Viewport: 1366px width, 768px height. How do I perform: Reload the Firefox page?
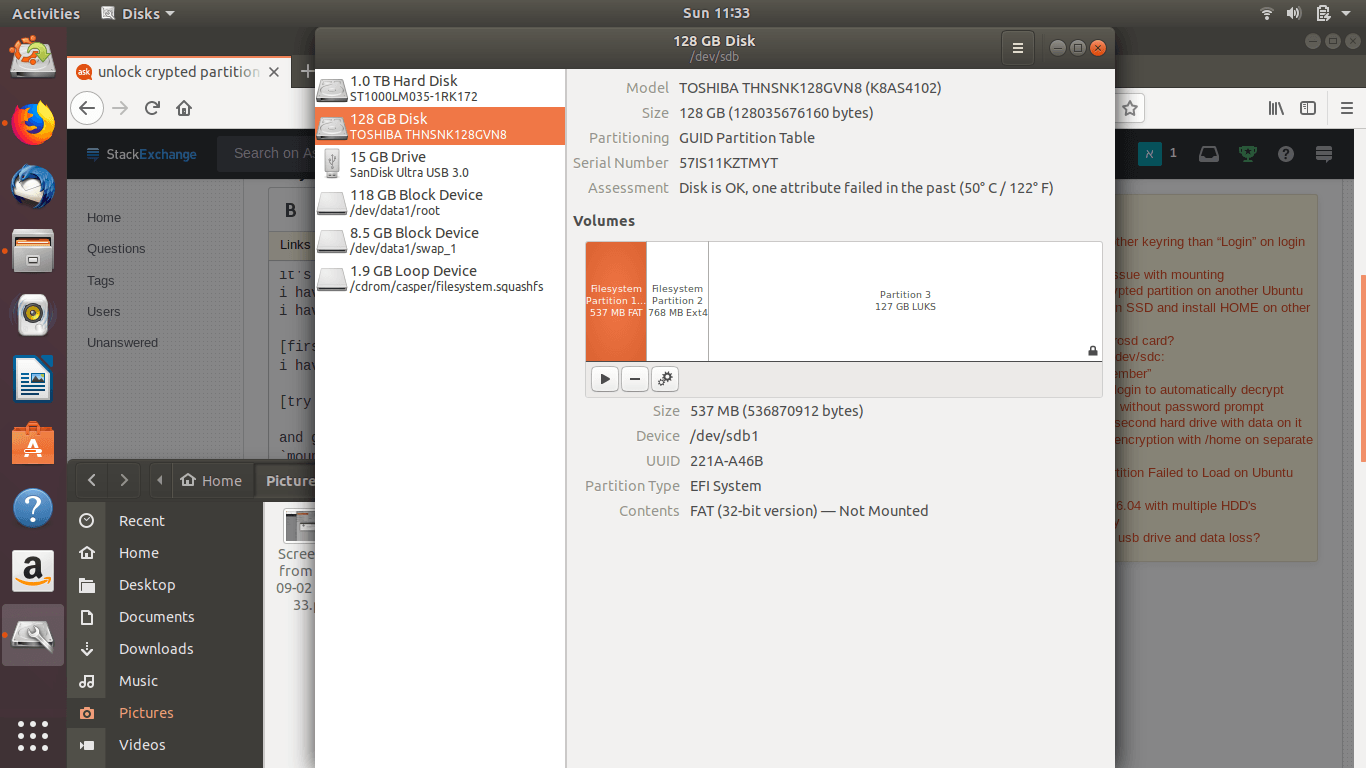click(x=152, y=108)
